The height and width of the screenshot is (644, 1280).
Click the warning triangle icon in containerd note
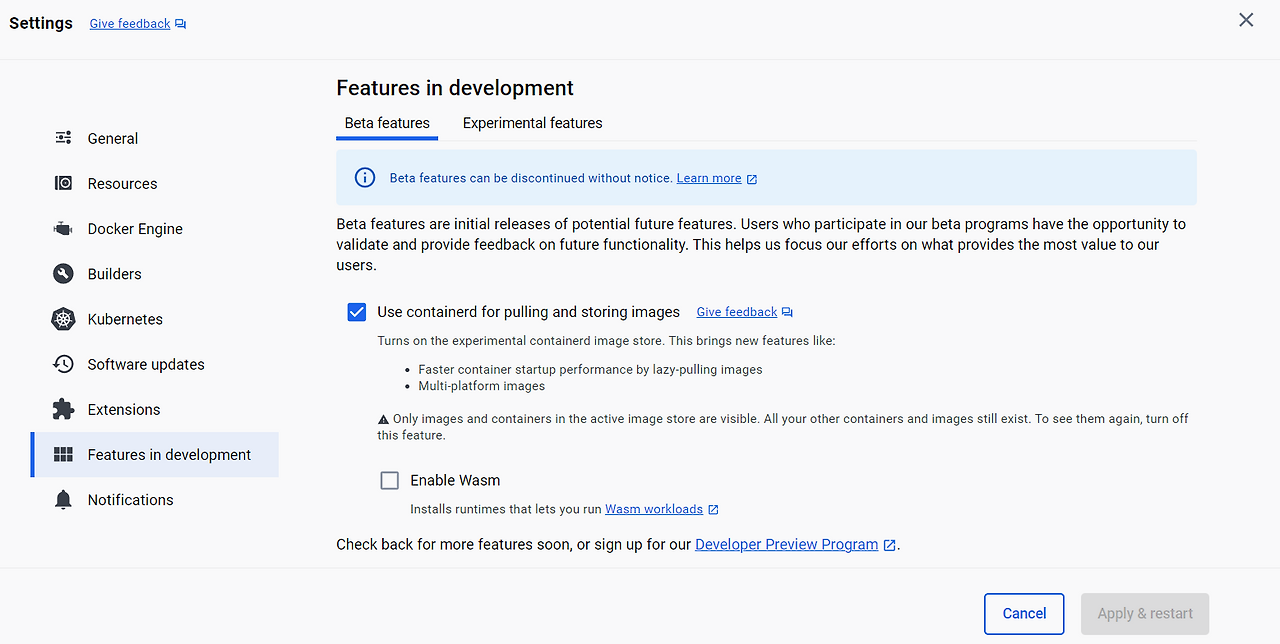pos(383,419)
